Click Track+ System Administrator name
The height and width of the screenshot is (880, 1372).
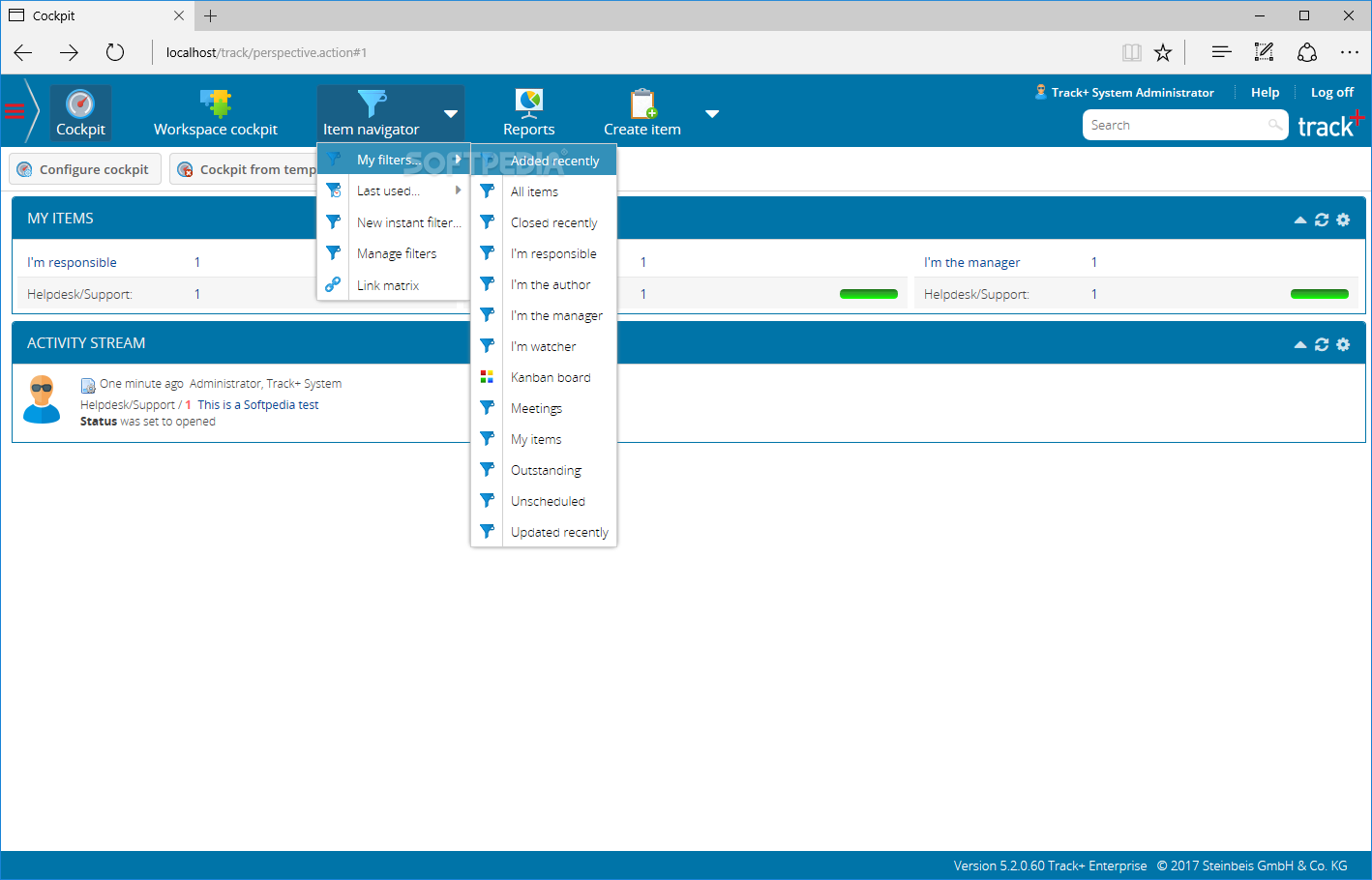click(x=1132, y=92)
